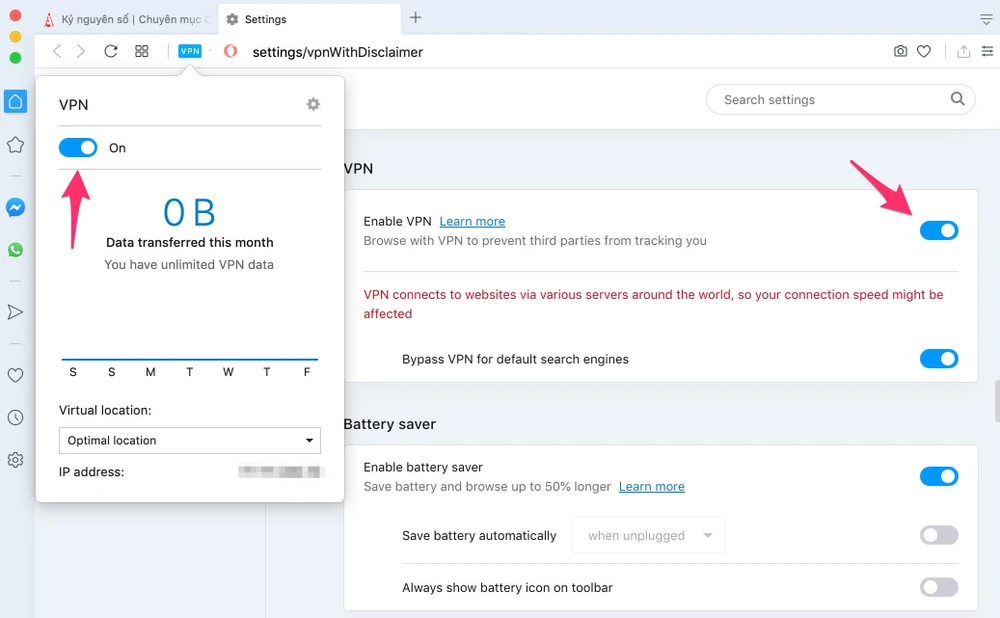The image size is (1000, 618).
Task: Expand the Virtual location dropdown
Action: click(x=189, y=440)
